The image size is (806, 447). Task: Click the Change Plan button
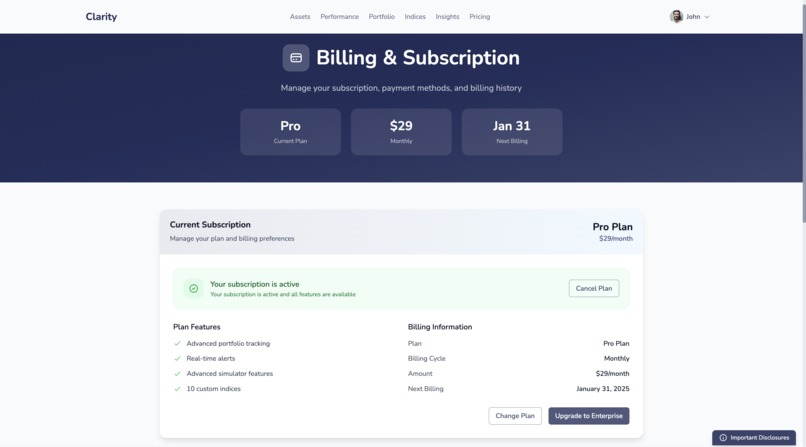[515, 416]
